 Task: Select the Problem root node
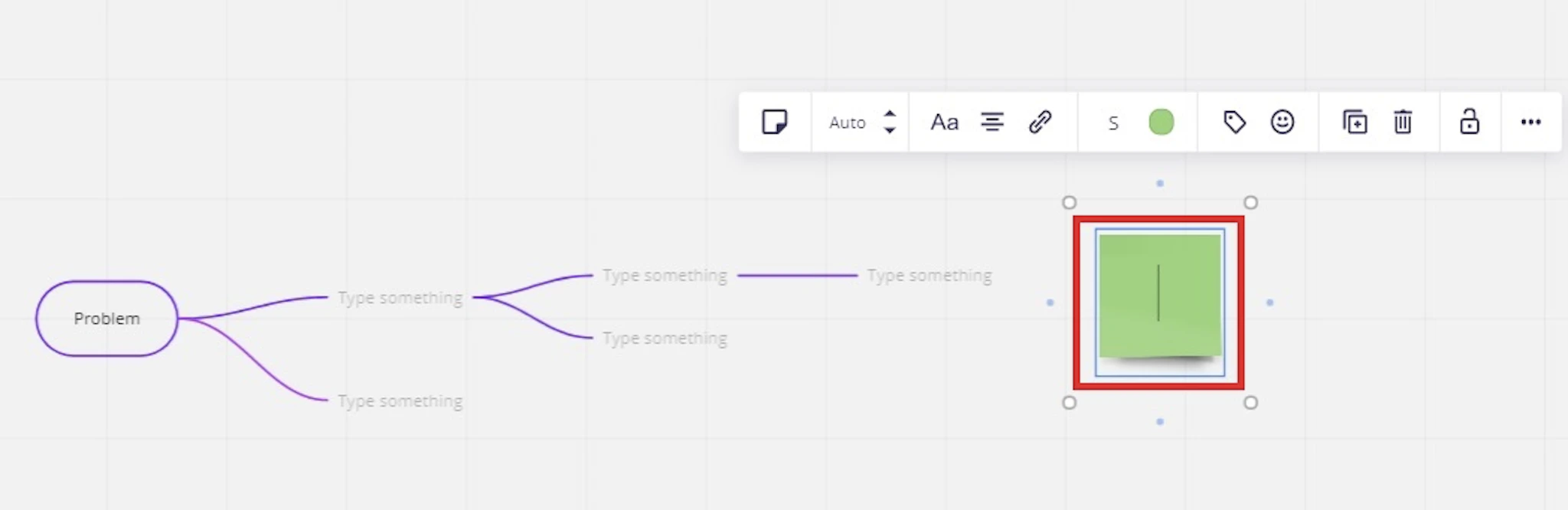tap(106, 319)
